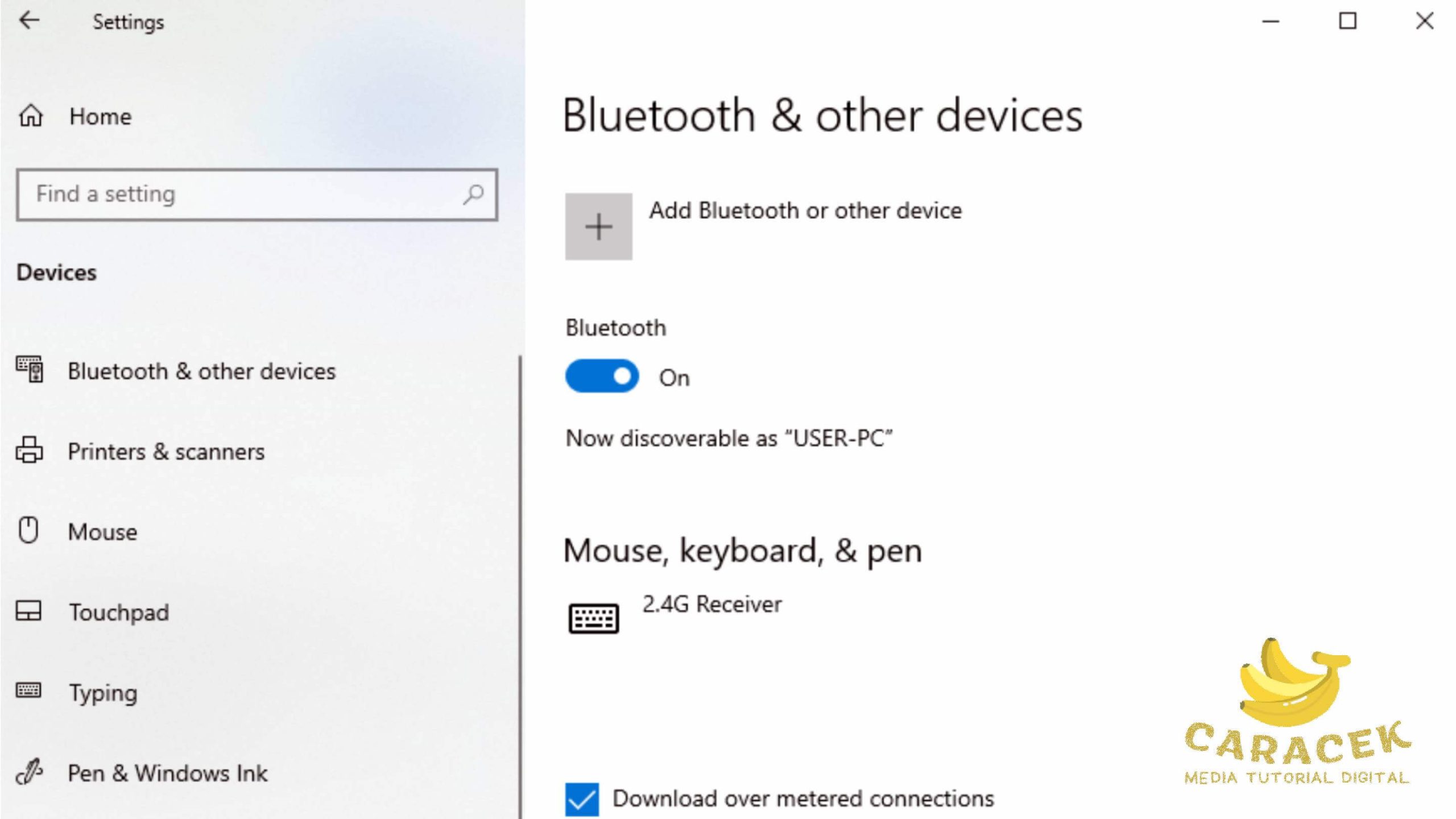Click the Pen & Windows Ink icon

[29, 772]
